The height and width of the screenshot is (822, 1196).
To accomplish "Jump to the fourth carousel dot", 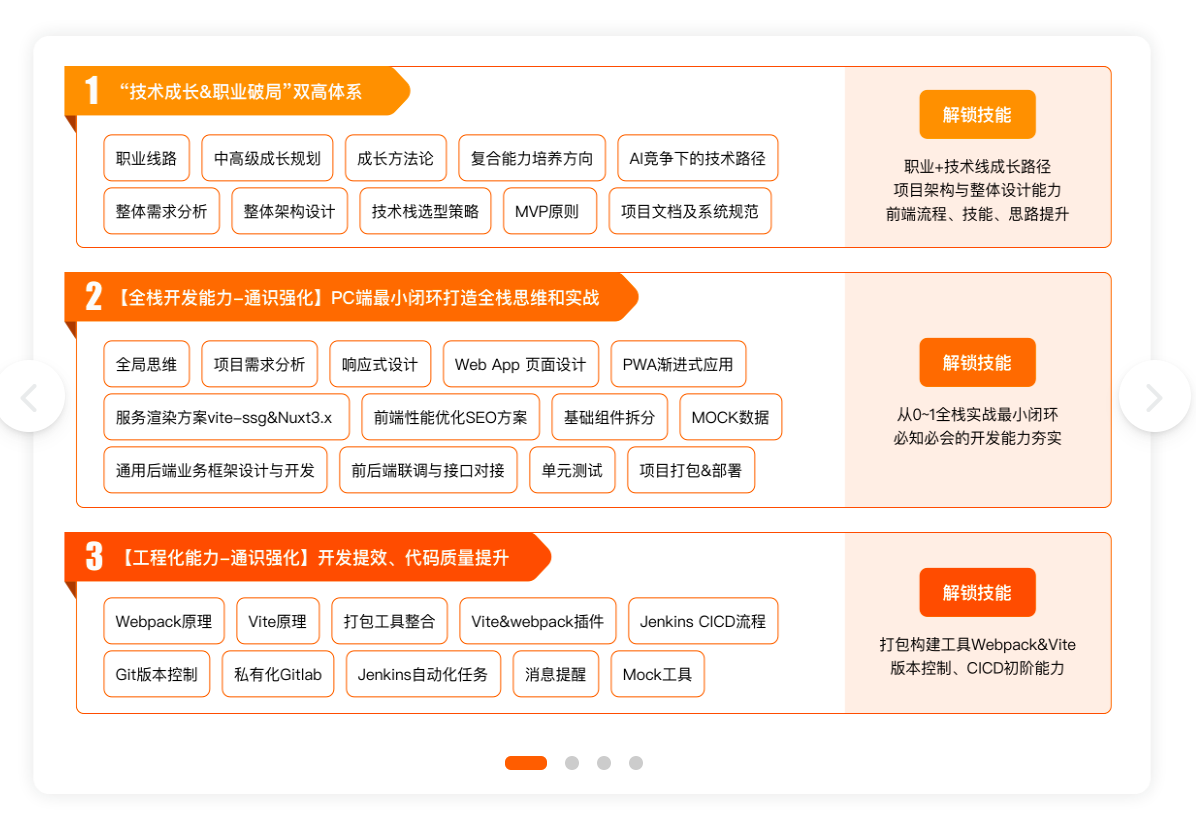I will tap(636, 763).
